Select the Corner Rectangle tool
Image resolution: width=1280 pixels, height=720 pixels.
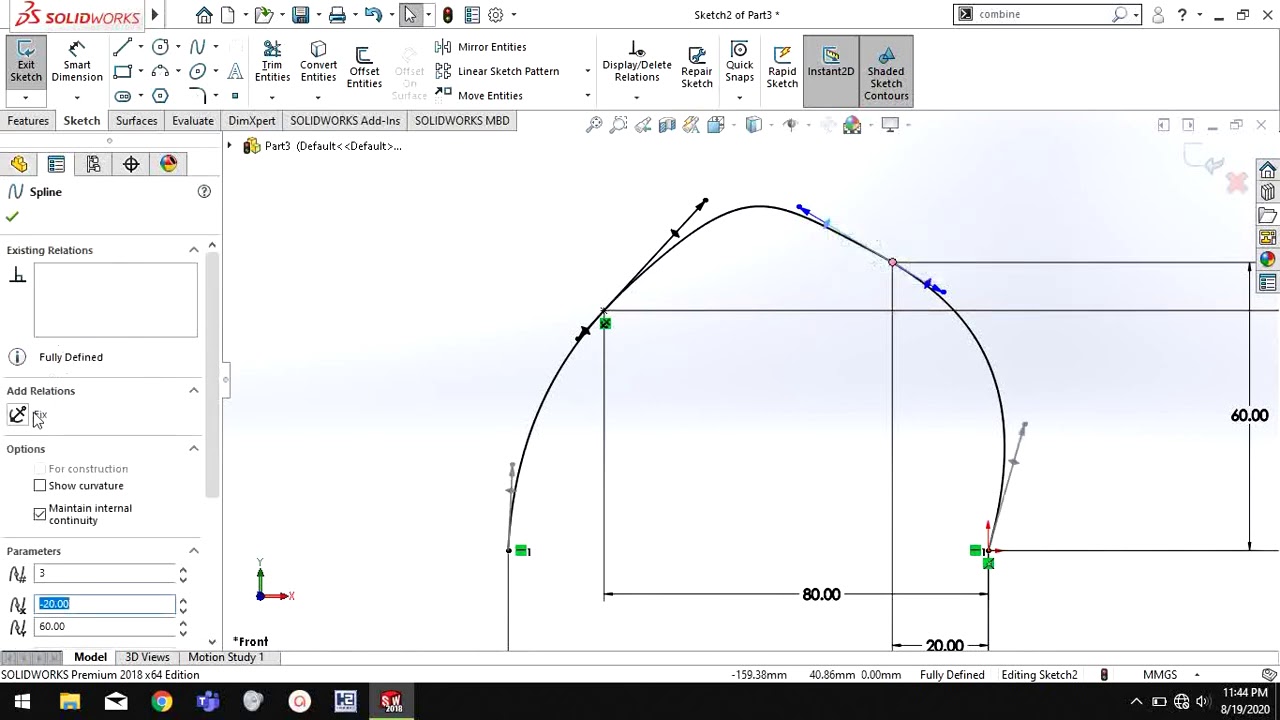123,71
